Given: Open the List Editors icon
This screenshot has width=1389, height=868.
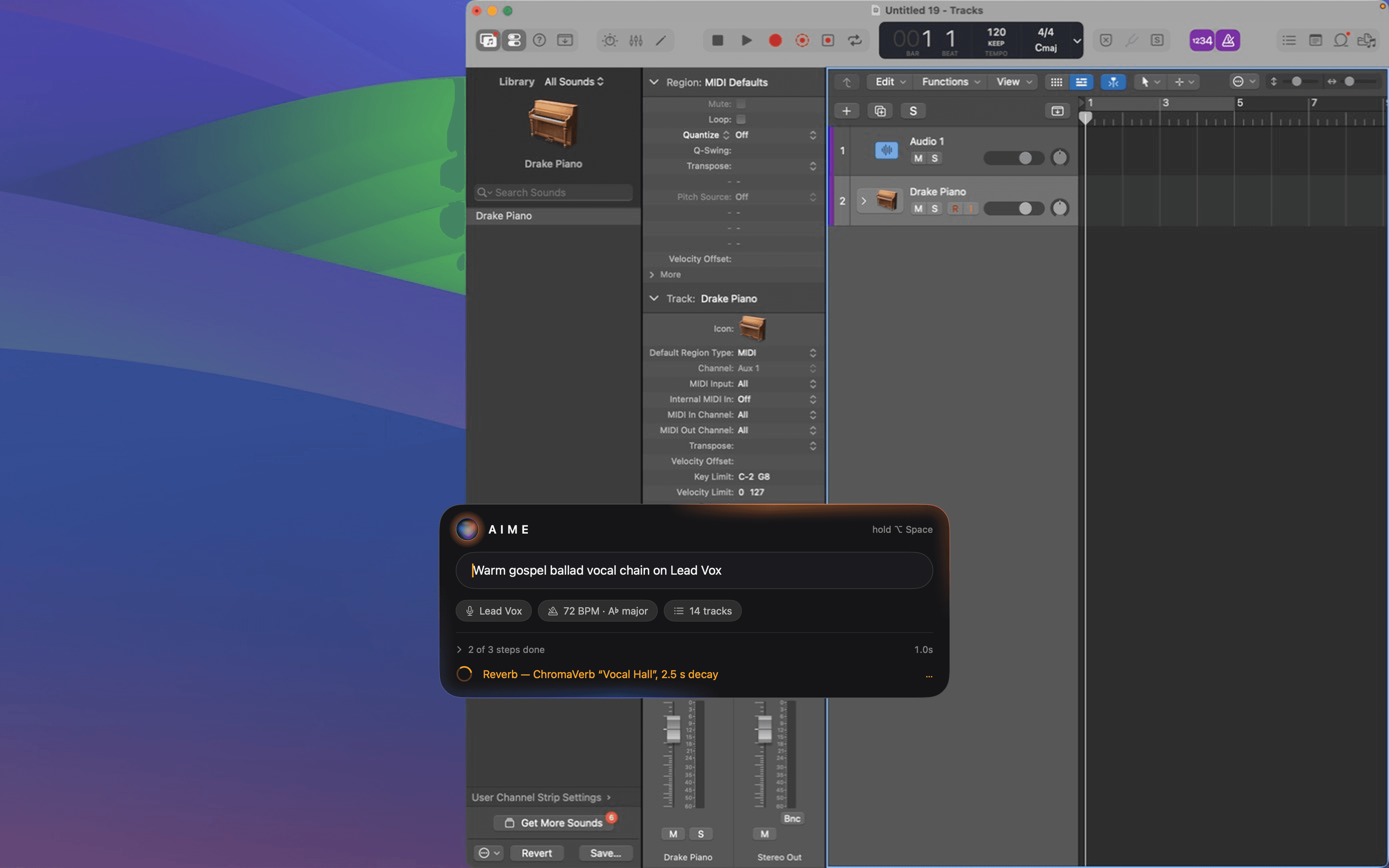Looking at the screenshot, I should click(x=1289, y=40).
